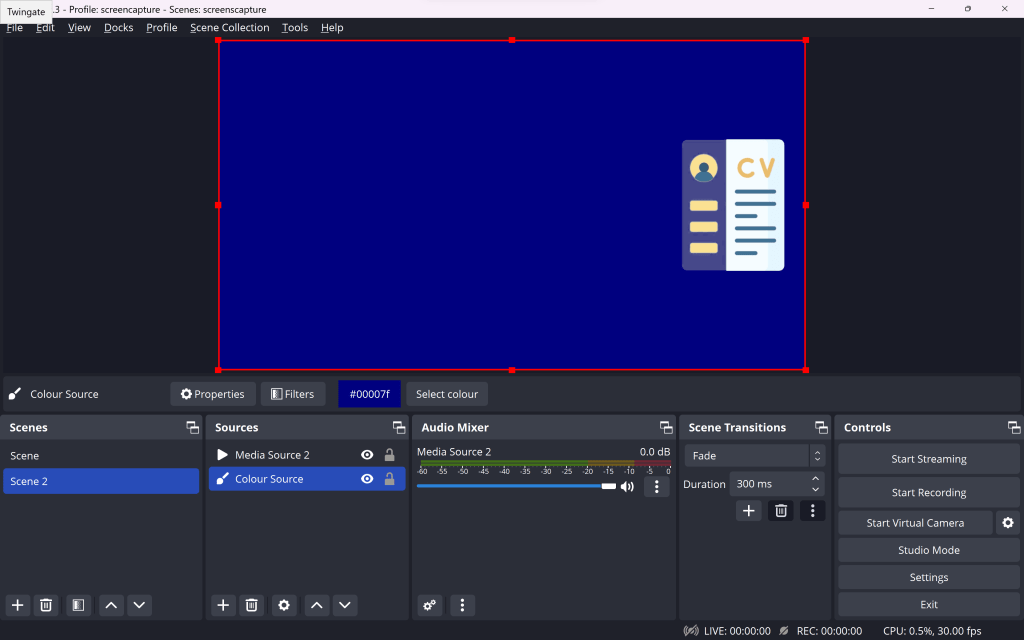Add a new source with plus icon
Viewport: 1024px width, 640px height.
tap(223, 605)
